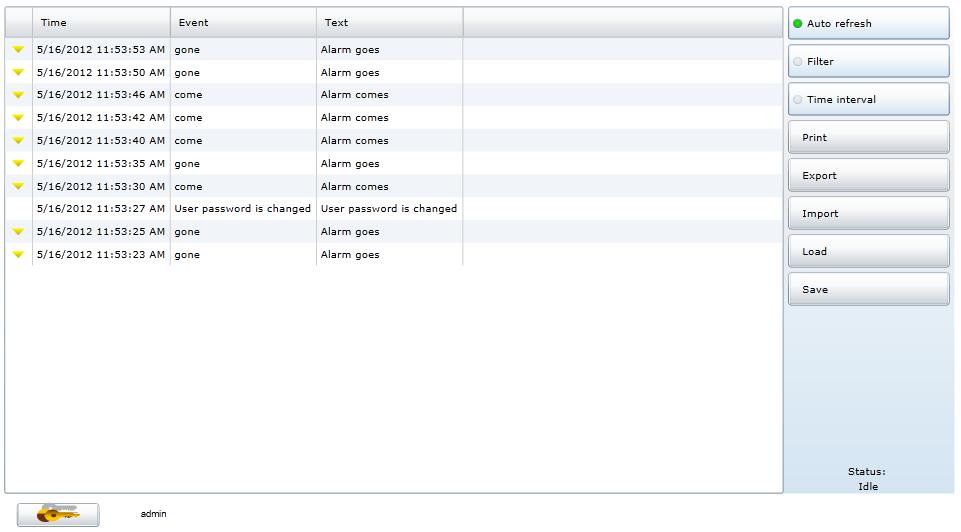Sort by the Event column header
Screen dimensions: 961x532
click(x=243, y=22)
